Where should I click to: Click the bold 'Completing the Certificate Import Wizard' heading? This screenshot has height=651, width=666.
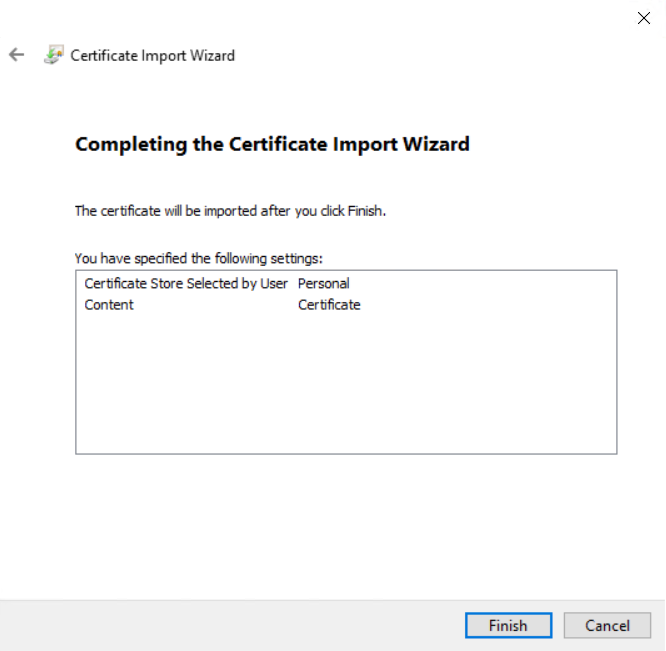(272, 144)
